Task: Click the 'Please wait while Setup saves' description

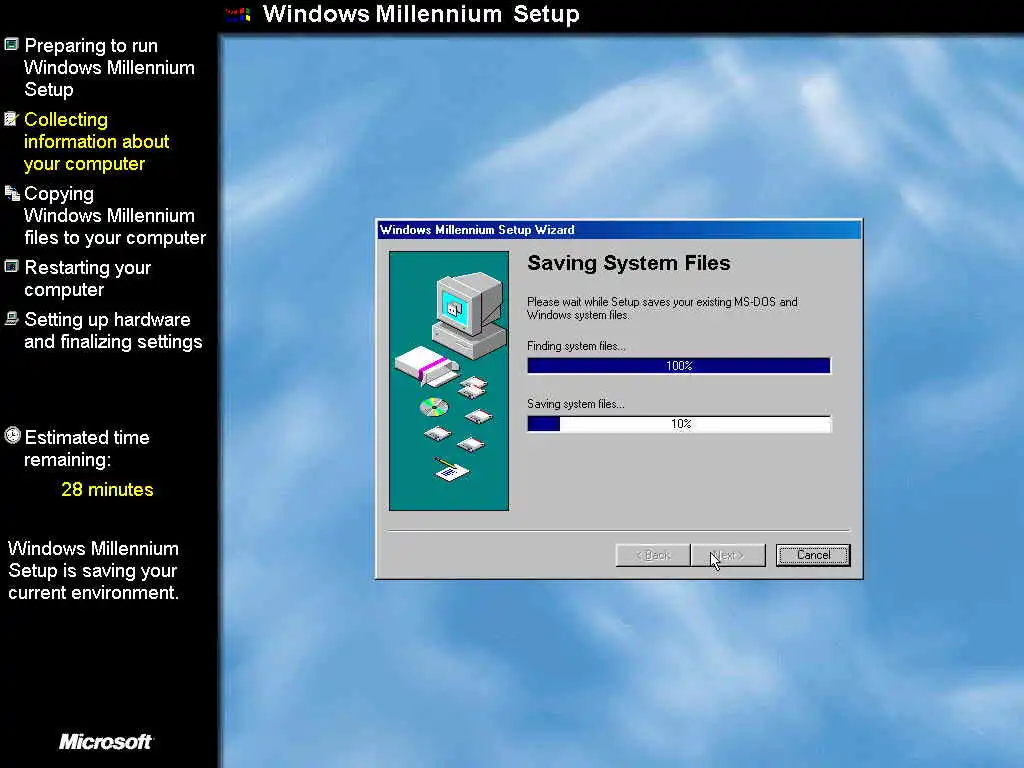Action: tap(662, 308)
